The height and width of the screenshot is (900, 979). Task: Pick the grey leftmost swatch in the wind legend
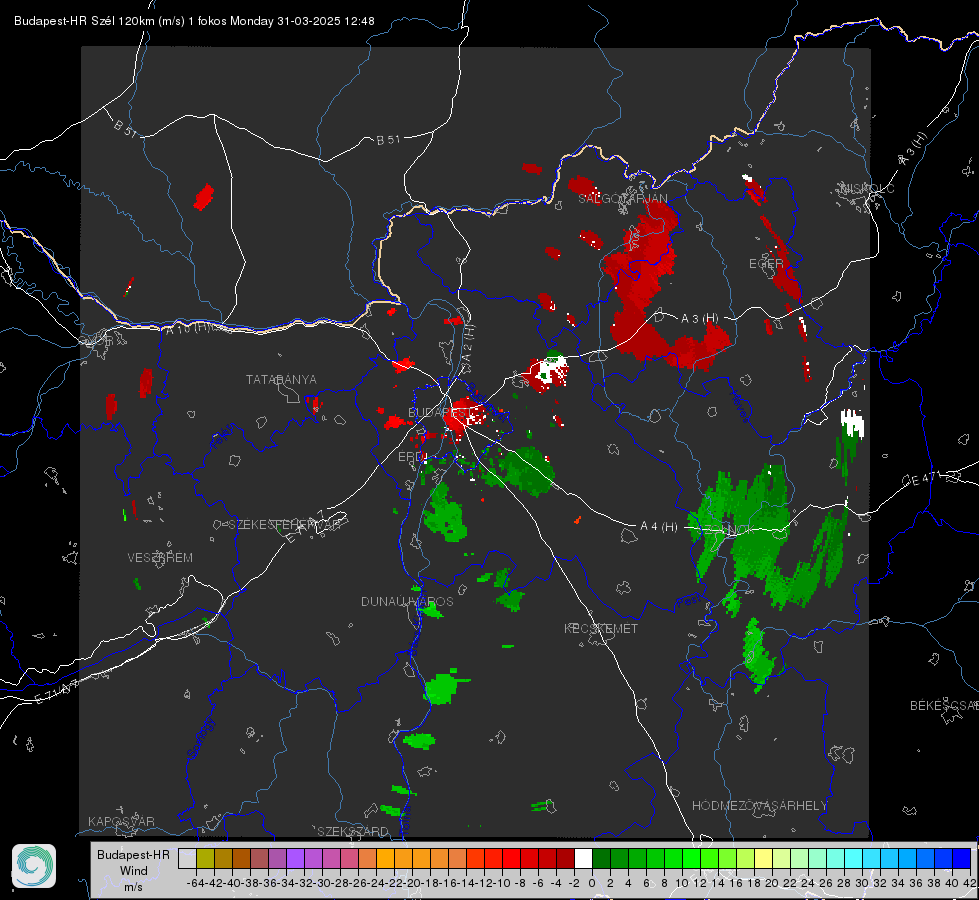[187, 858]
